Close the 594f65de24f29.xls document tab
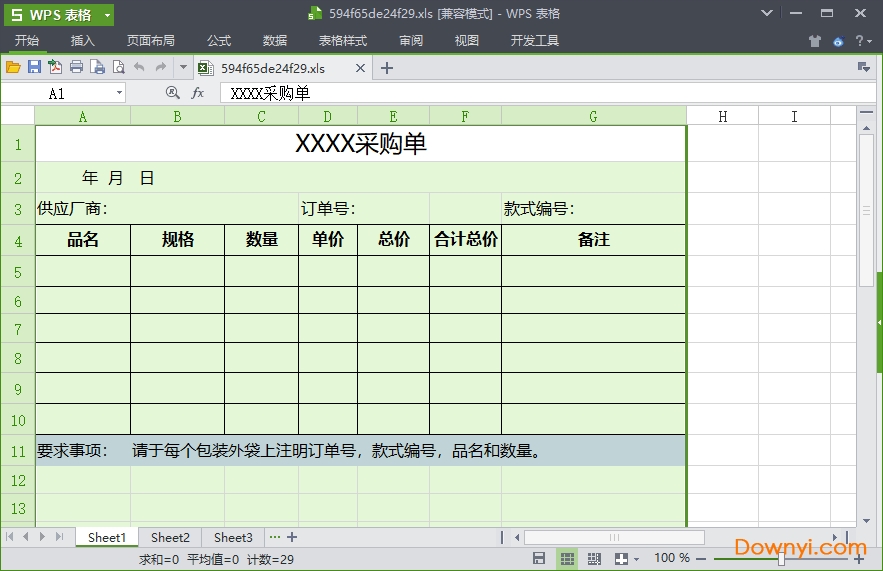Viewport: 883px width, 571px height. click(x=360, y=68)
